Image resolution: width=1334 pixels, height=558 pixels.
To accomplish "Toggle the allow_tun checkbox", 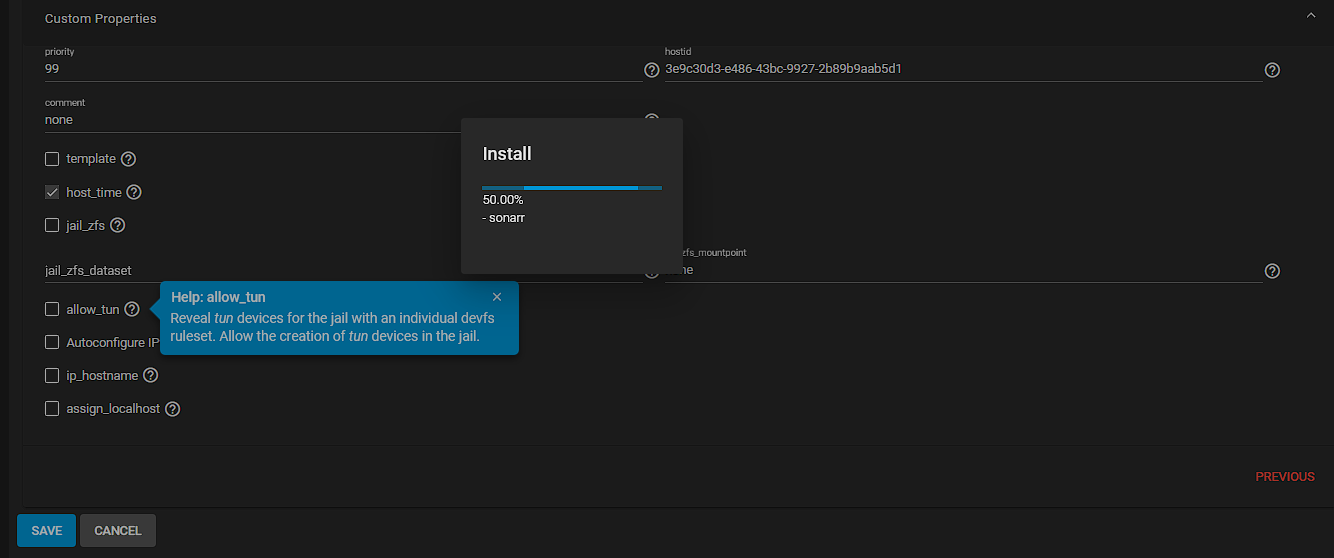I will [x=52, y=310].
